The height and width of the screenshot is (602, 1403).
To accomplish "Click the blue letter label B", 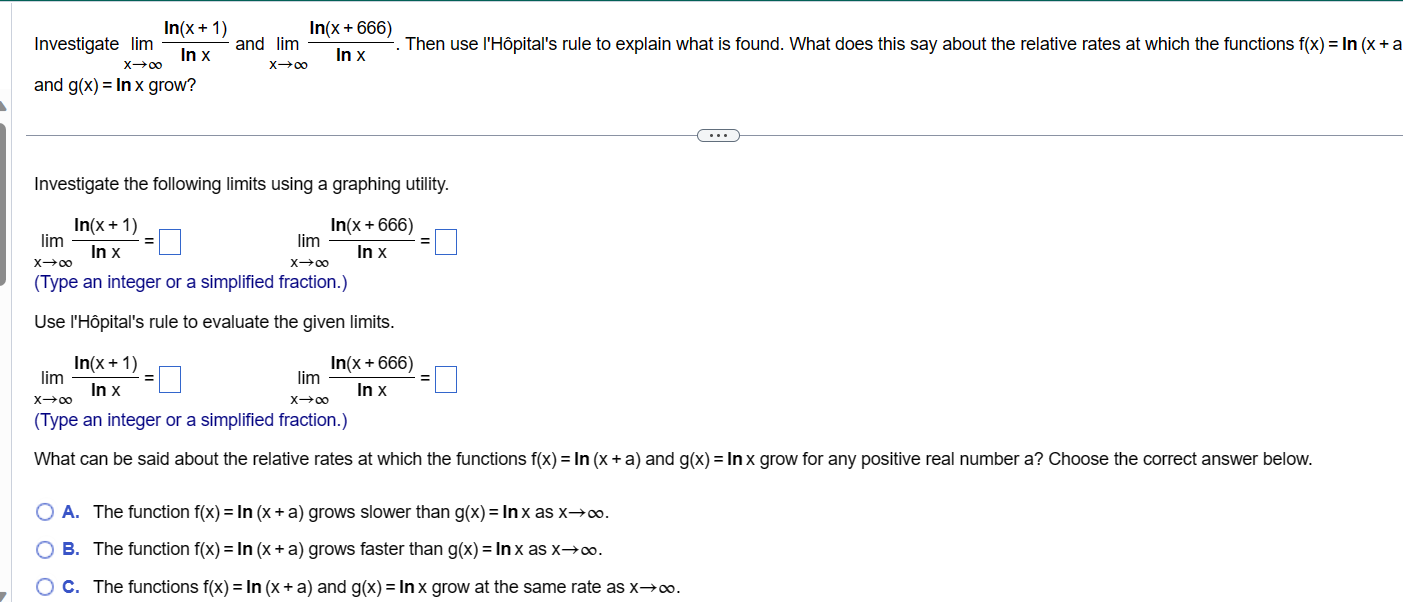I will coord(69,549).
